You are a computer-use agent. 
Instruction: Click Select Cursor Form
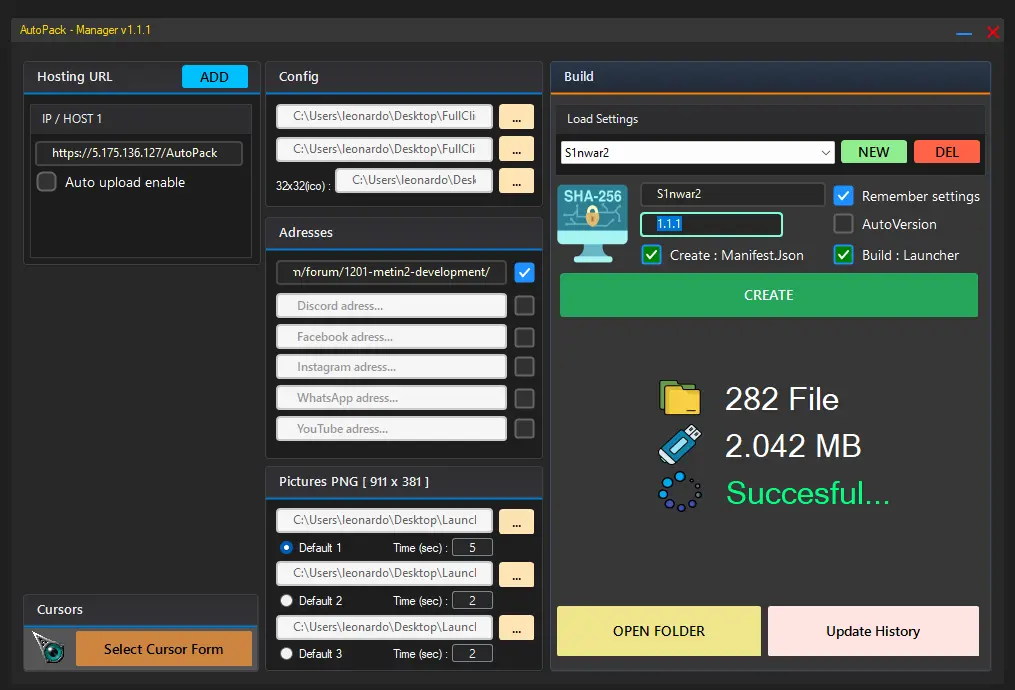[163, 648]
